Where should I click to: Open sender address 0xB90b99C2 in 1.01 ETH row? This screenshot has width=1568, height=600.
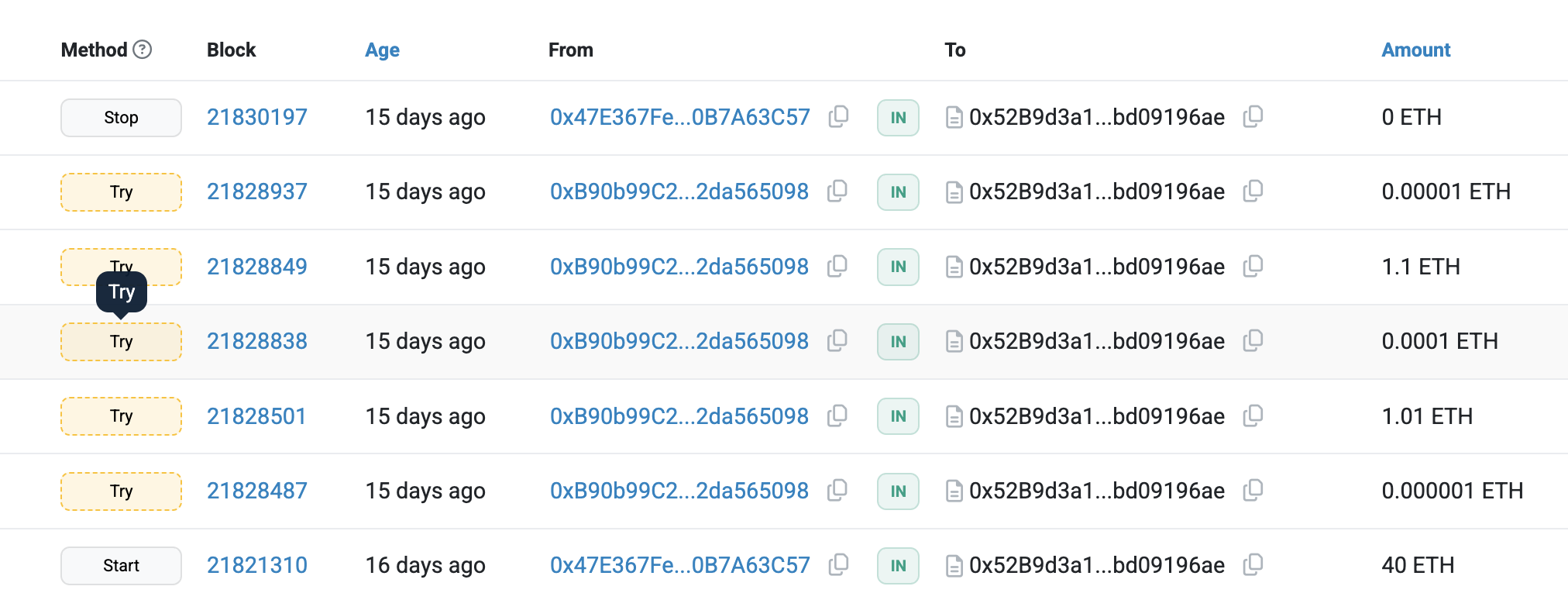click(679, 416)
